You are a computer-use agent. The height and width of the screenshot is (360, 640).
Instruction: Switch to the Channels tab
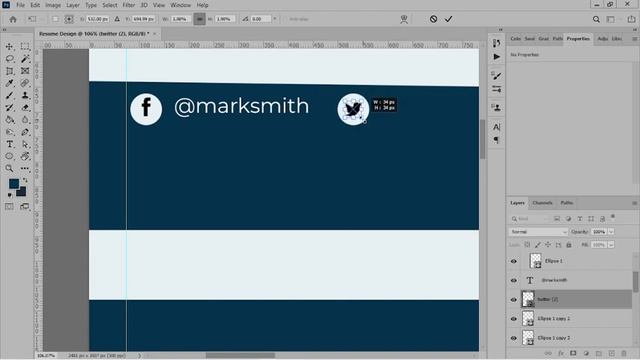click(x=542, y=203)
